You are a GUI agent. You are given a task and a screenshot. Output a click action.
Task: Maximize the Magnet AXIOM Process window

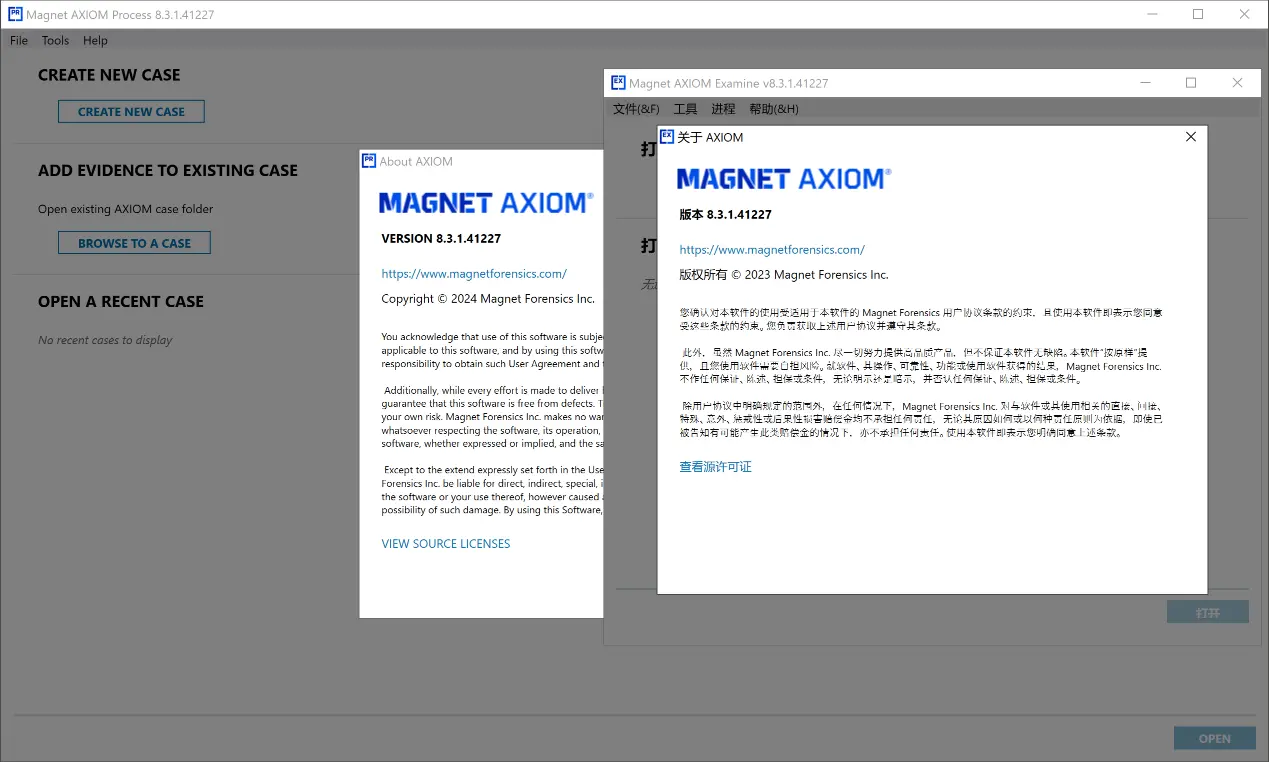coord(1198,14)
